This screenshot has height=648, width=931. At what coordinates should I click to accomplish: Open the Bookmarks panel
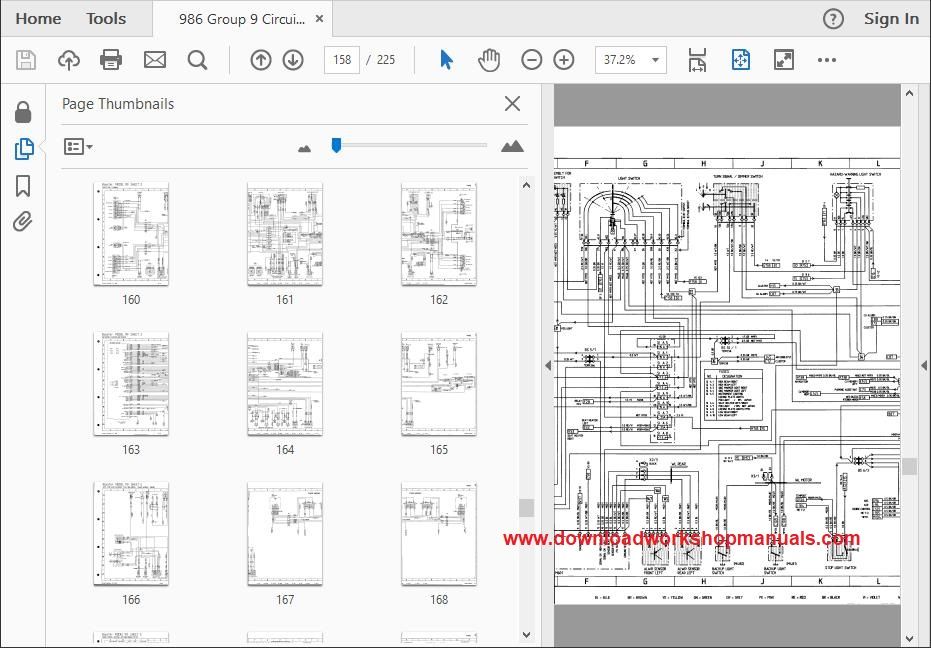point(23,186)
